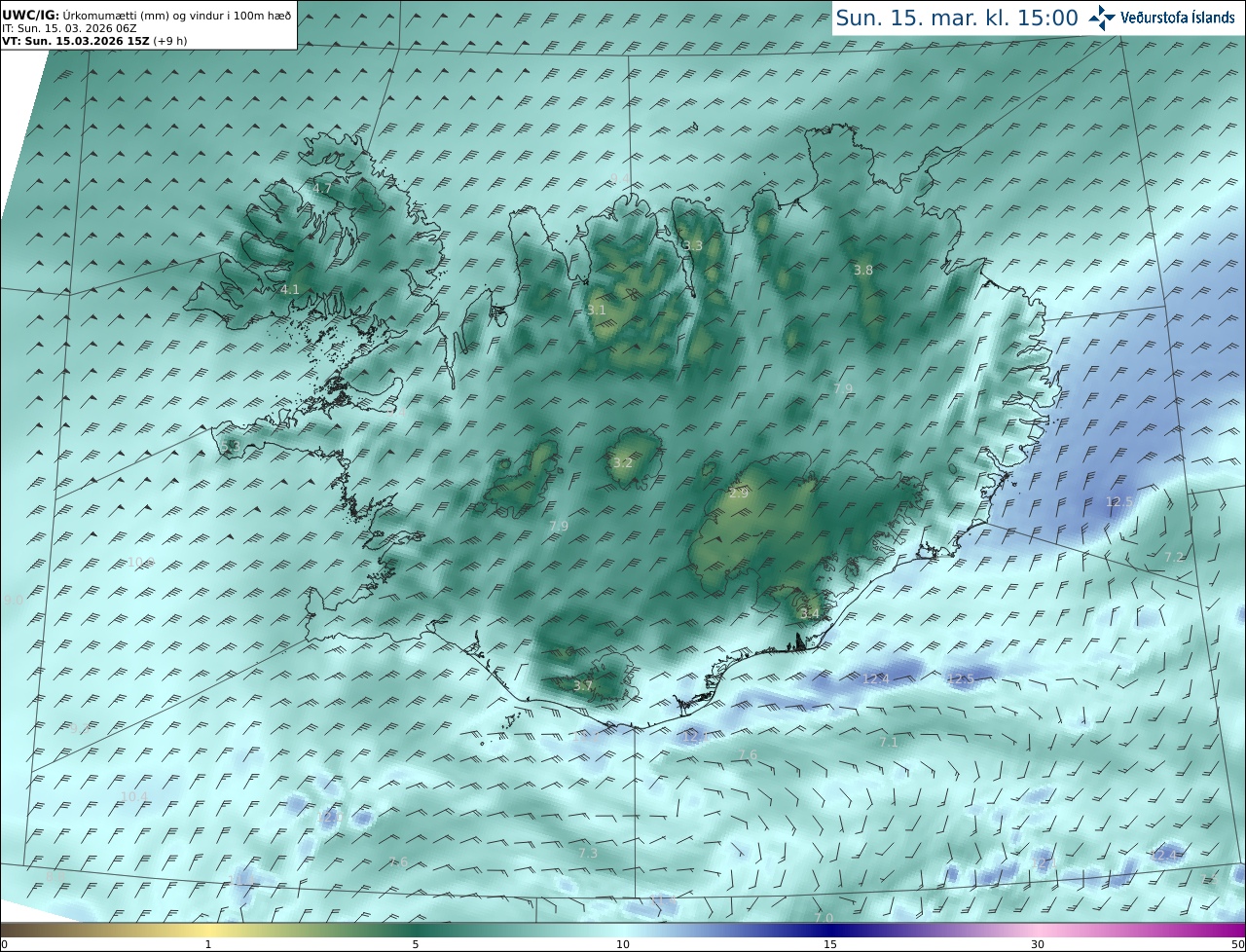This screenshot has height=952, width=1246.
Task: Click the 10.0 value on the map
Action: (x=141, y=562)
